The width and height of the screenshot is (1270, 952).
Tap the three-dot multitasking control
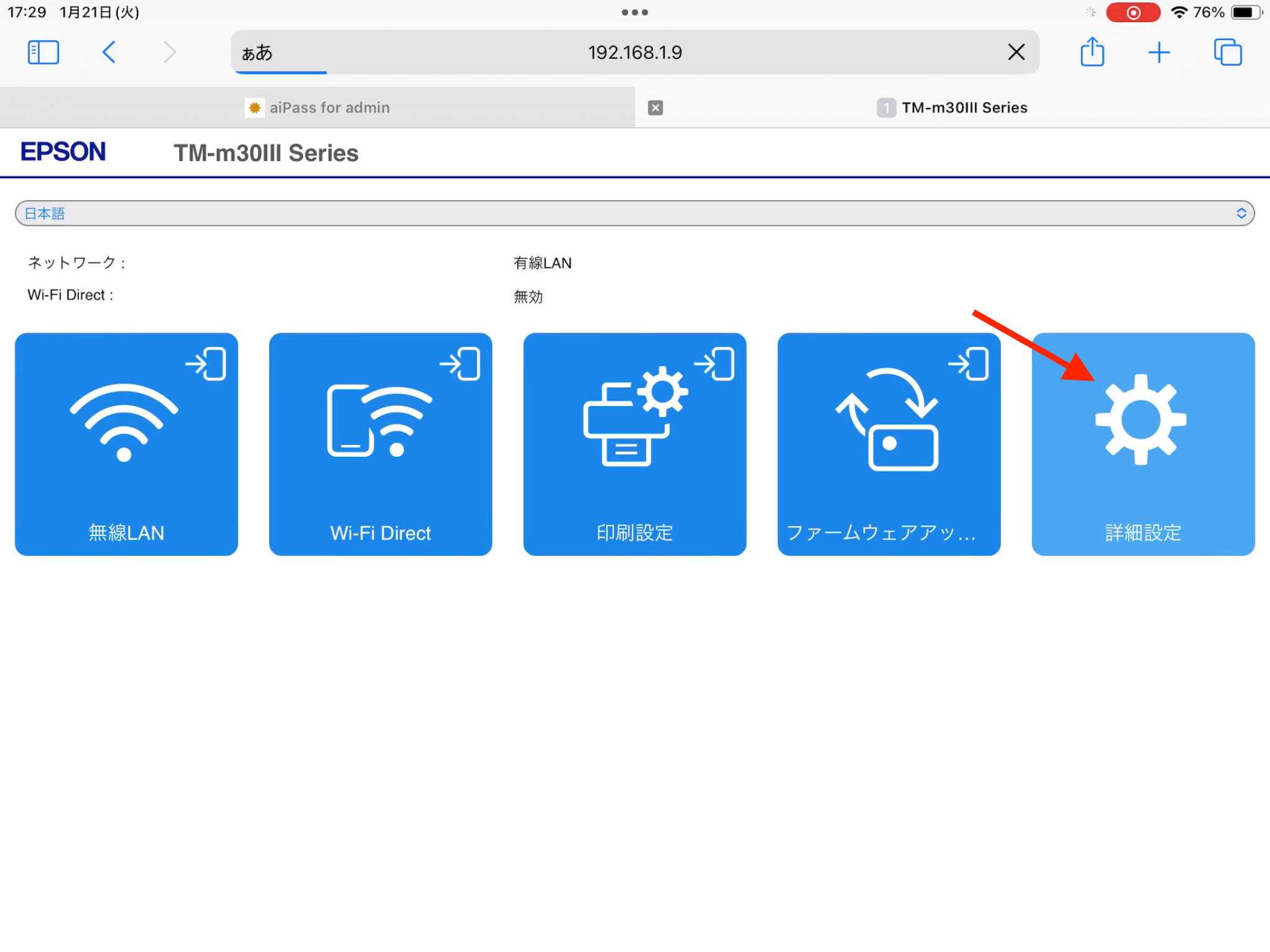(635, 12)
